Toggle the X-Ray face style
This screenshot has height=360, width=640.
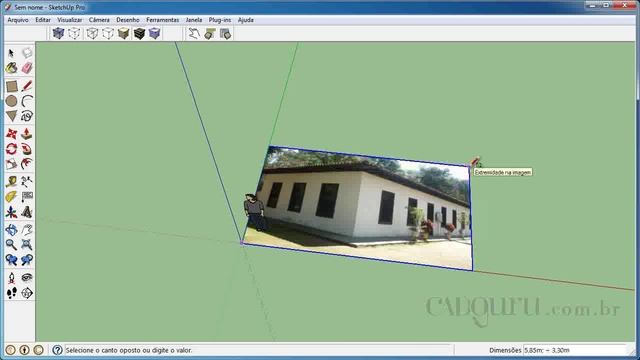[58, 33]
